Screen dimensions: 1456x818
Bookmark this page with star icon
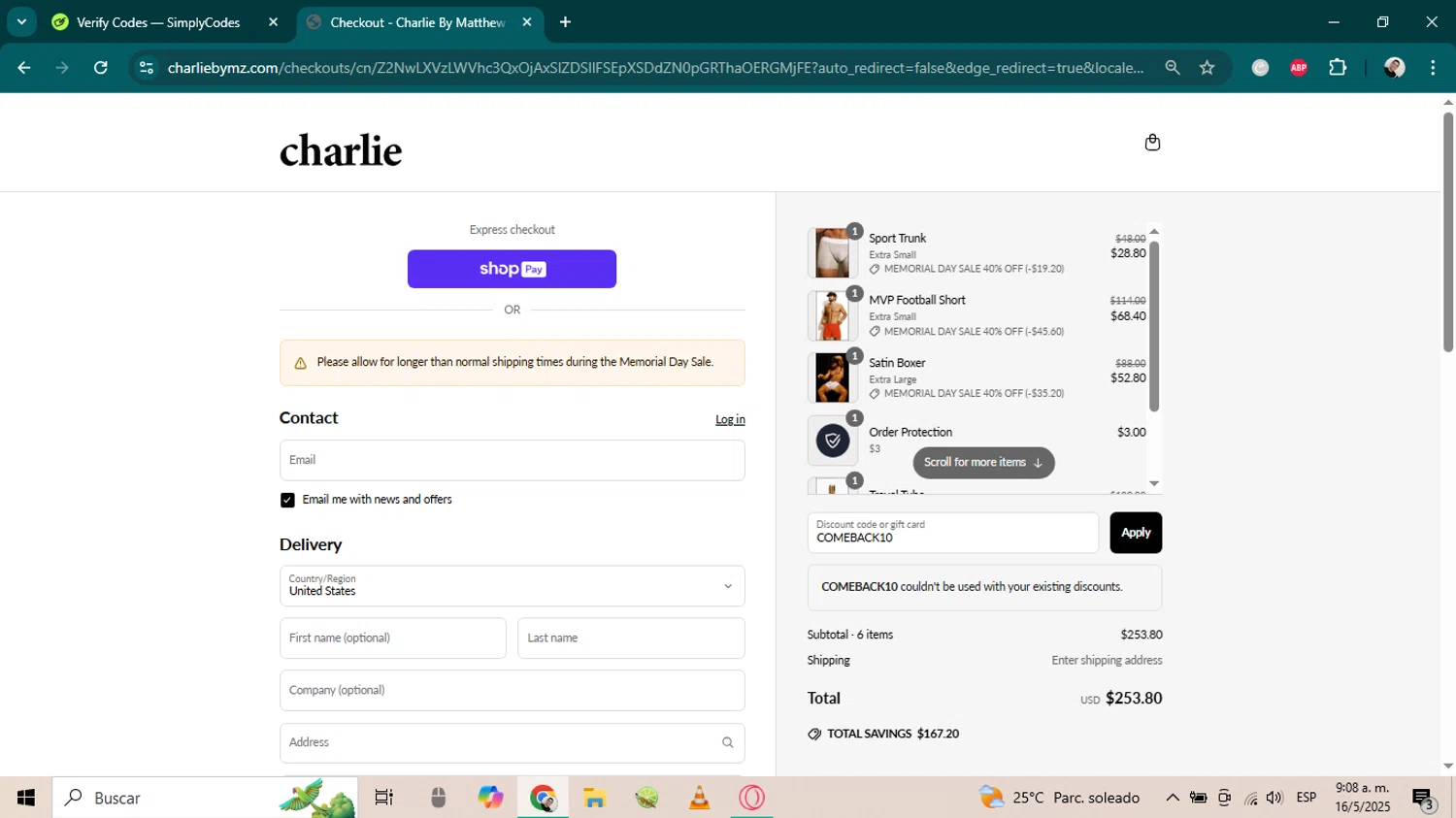point(1208,68)
